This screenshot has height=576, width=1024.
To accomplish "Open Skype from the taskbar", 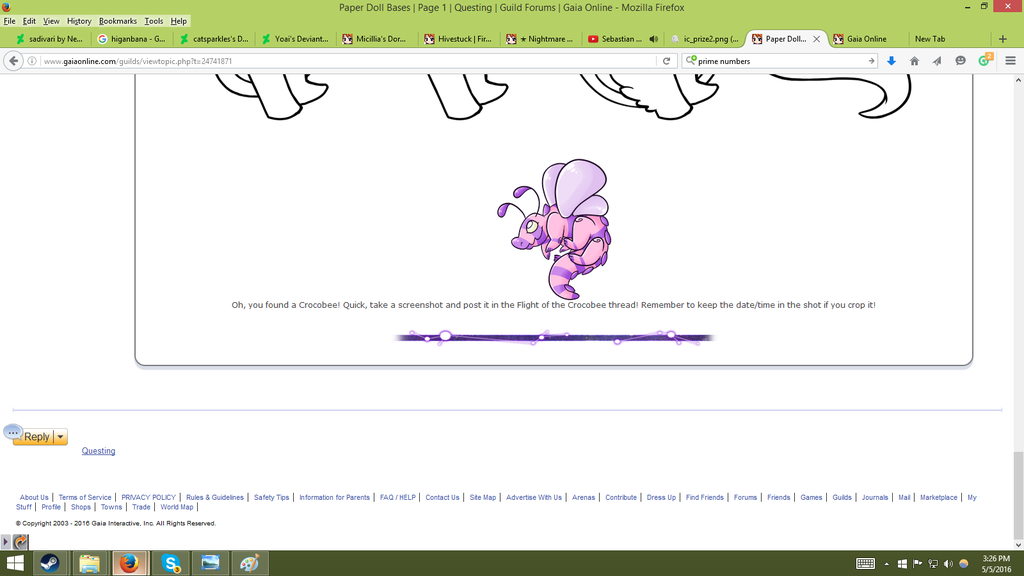I will 170,563.
